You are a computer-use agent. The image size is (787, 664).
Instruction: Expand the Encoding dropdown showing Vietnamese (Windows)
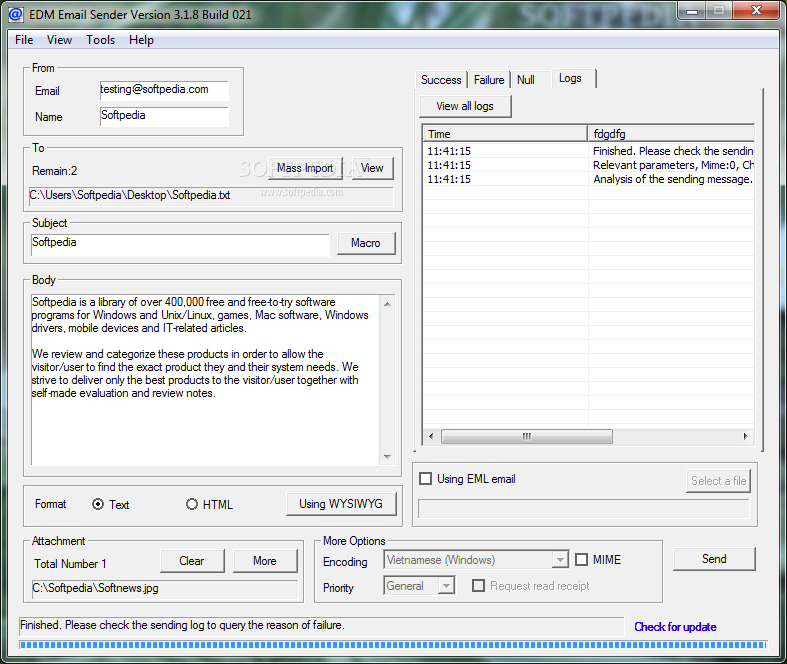[560, 559]
